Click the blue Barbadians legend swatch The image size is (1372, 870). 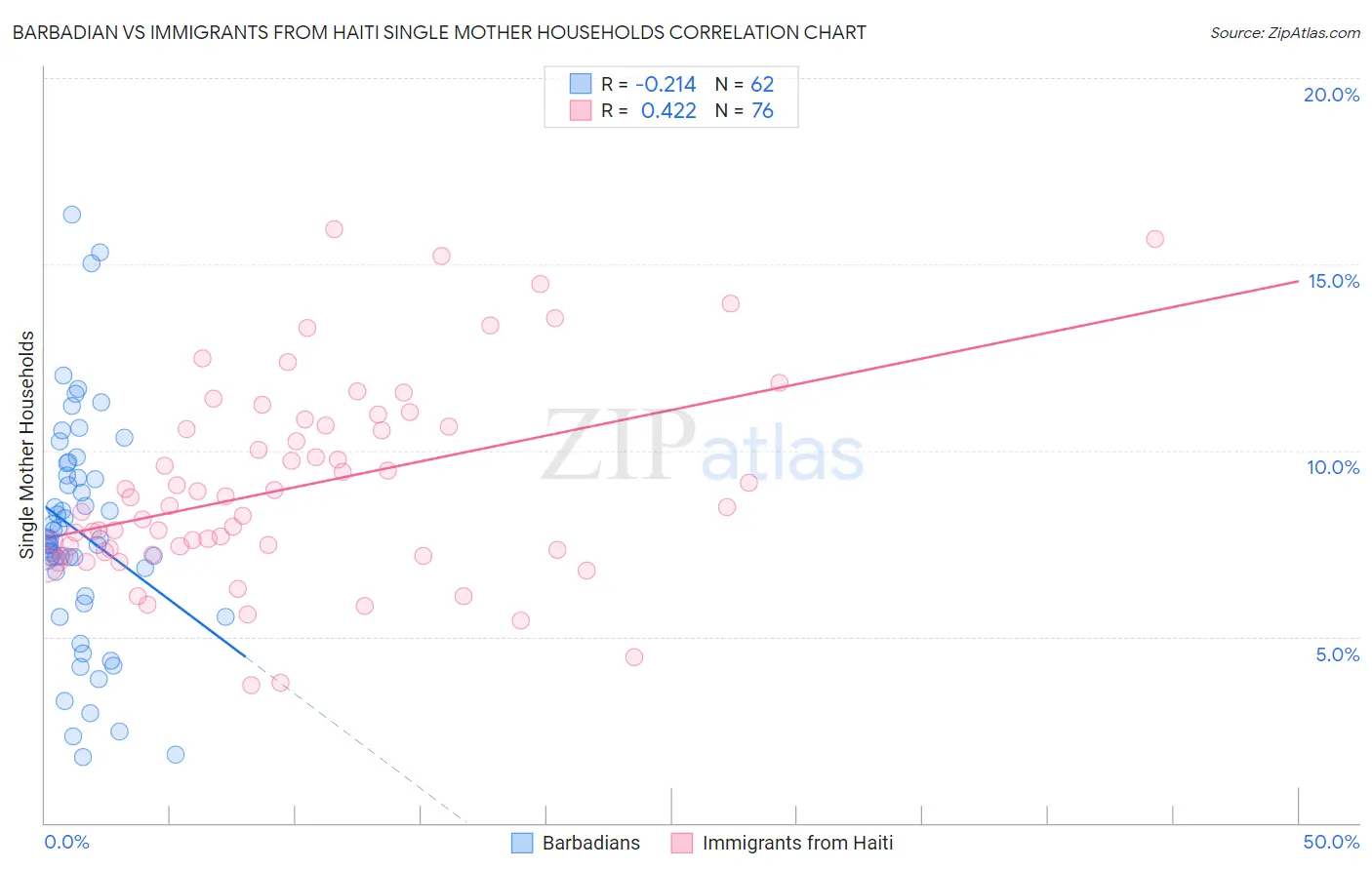point(522,843)
